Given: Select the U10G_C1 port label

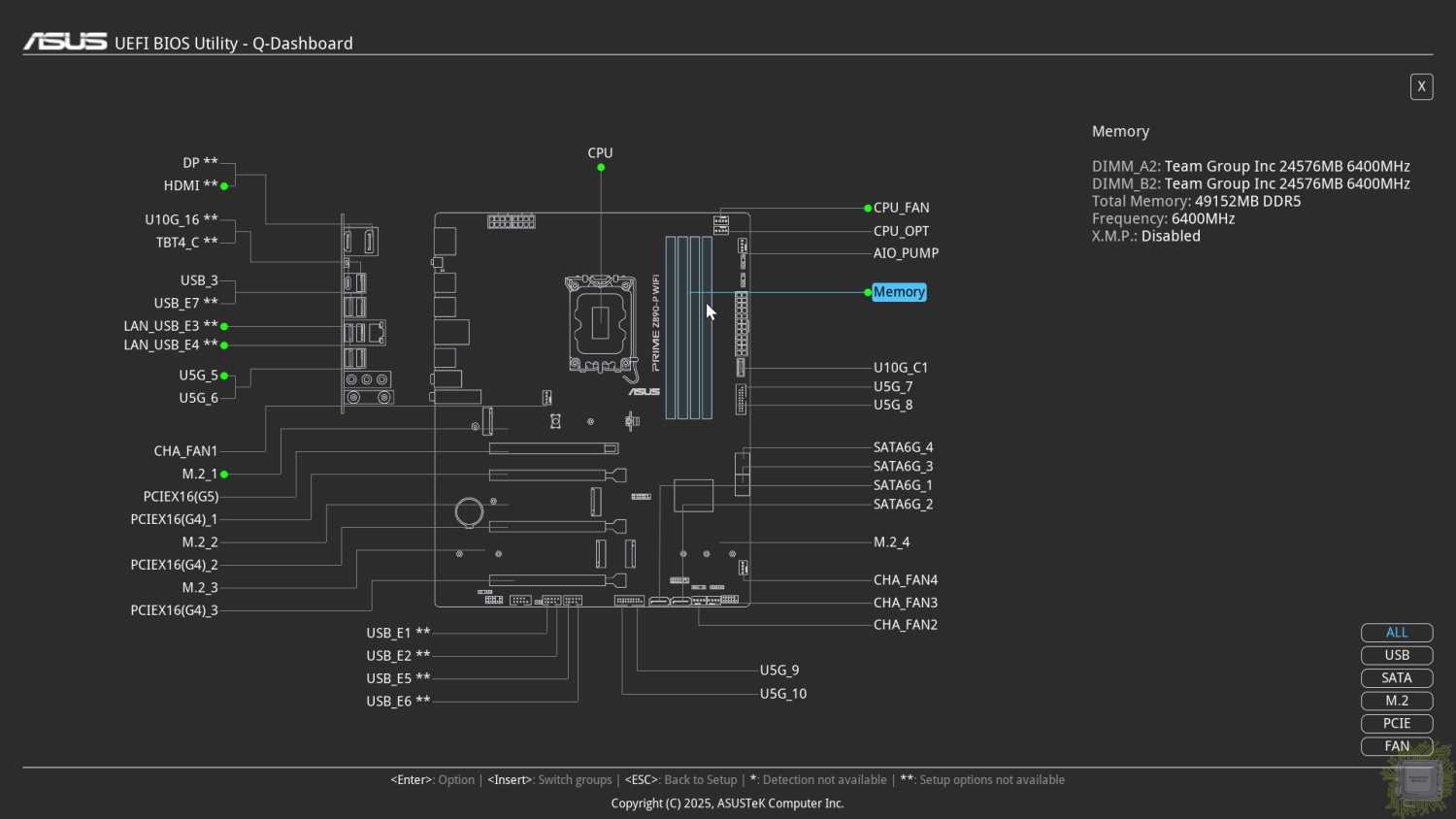Looking at the screenshot, I should click(901, 368).
